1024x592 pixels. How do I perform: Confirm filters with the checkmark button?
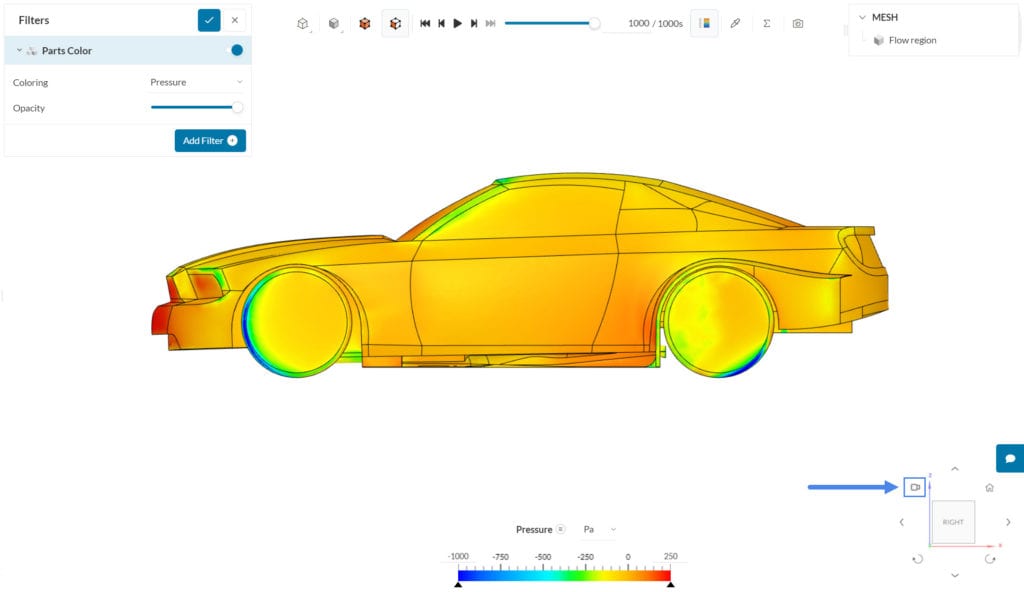tap(208, 19)
